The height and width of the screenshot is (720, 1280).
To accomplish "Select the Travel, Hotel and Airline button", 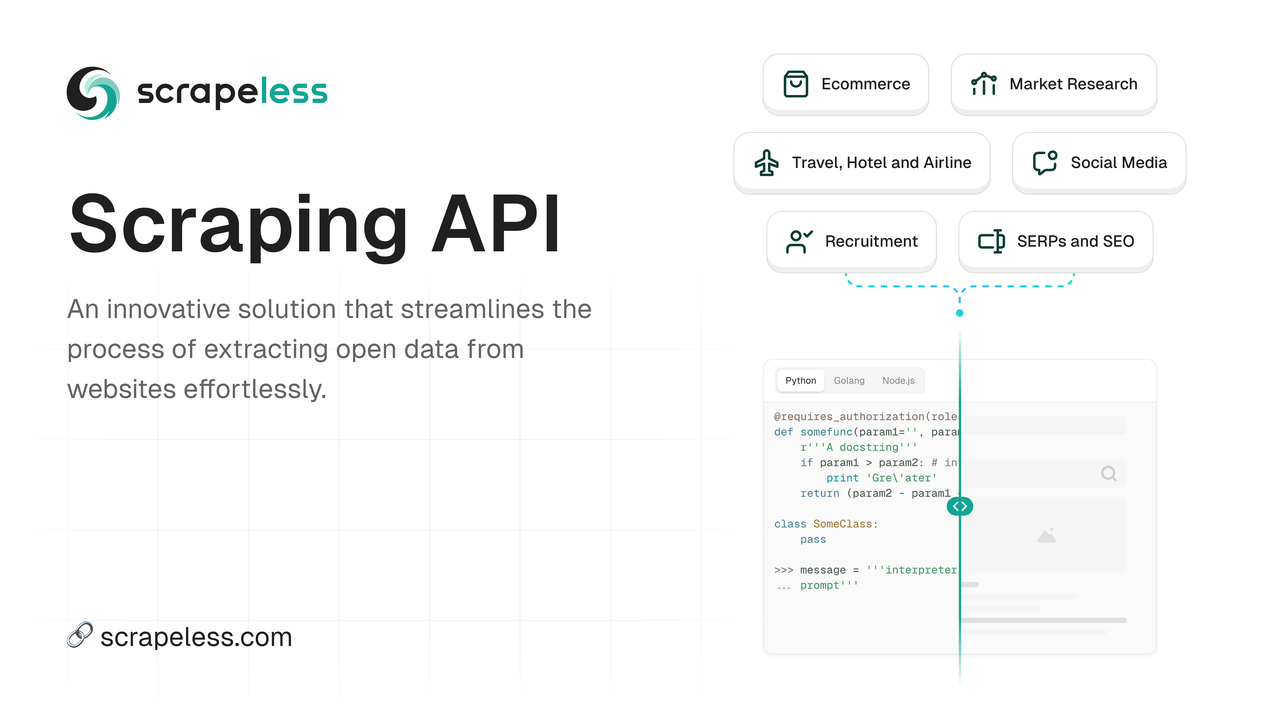I will click(x=862, y=163).
